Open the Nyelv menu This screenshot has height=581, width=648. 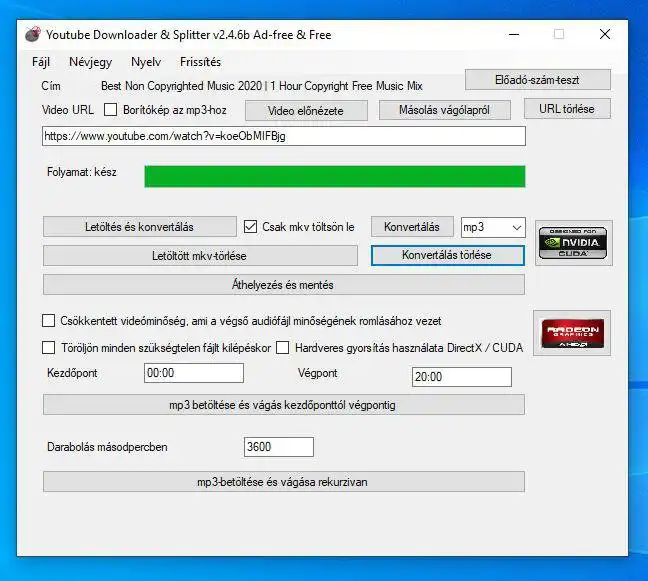146,62
